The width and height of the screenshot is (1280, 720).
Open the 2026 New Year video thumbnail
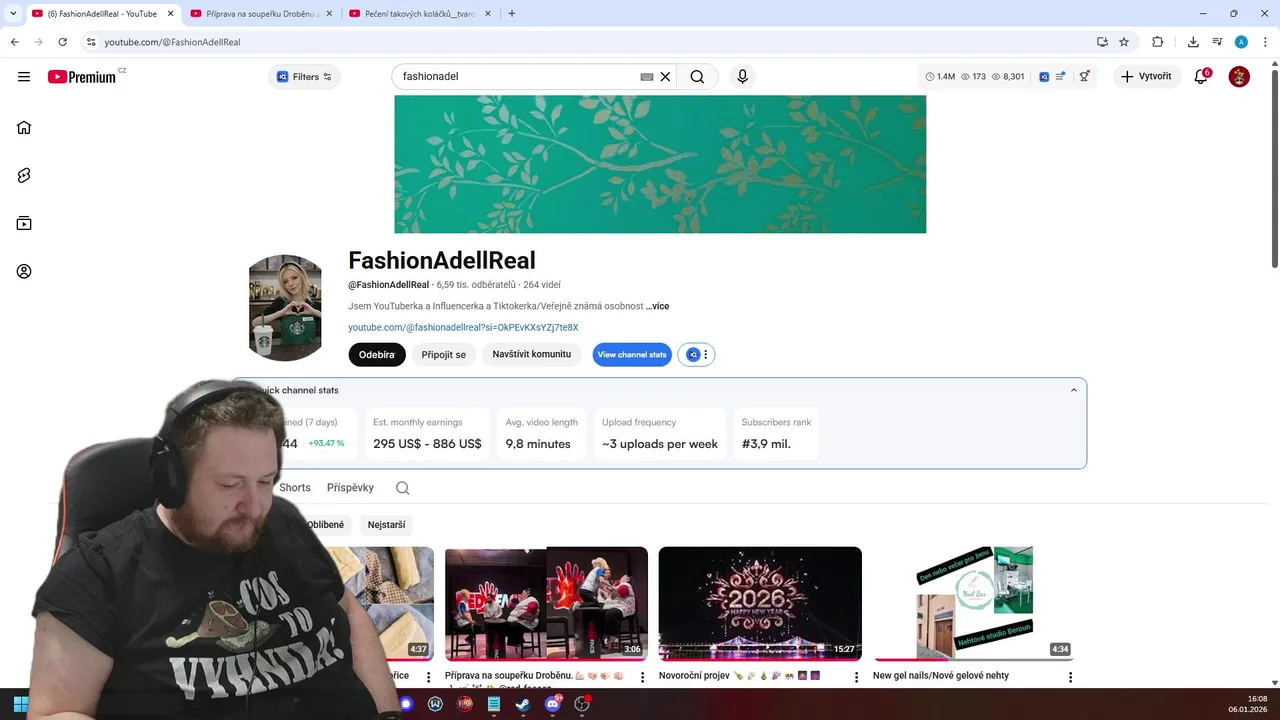[x=760, y=604]
